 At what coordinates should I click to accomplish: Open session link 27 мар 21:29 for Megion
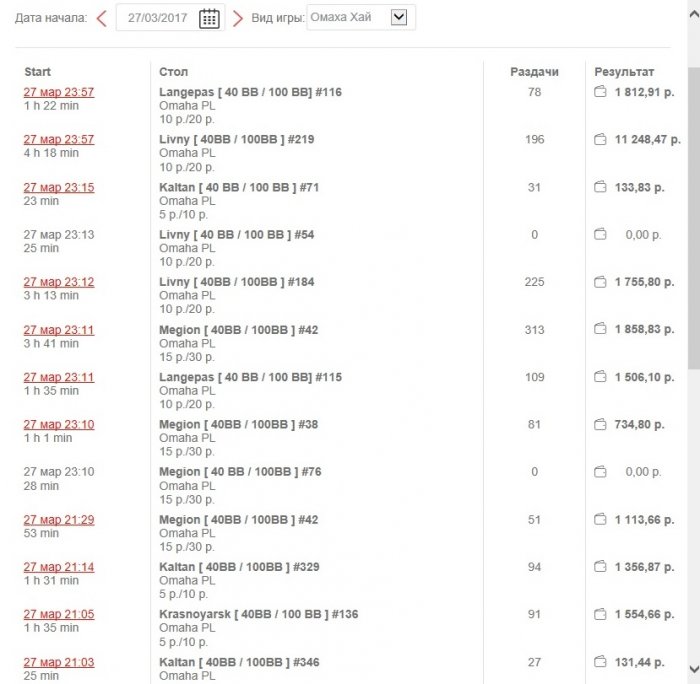pos(59,519)
